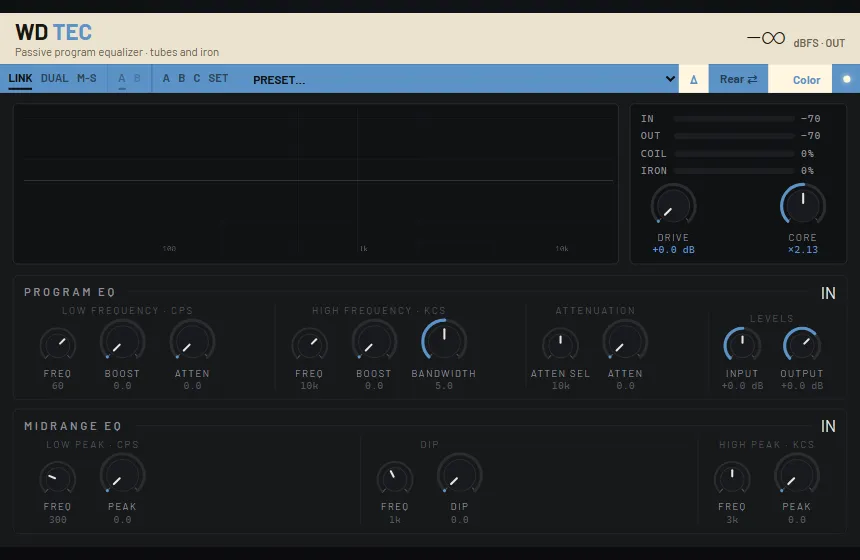This screenshot has width=860, height=560.
Task: Recall snapshot A
Action: point(166,78)
